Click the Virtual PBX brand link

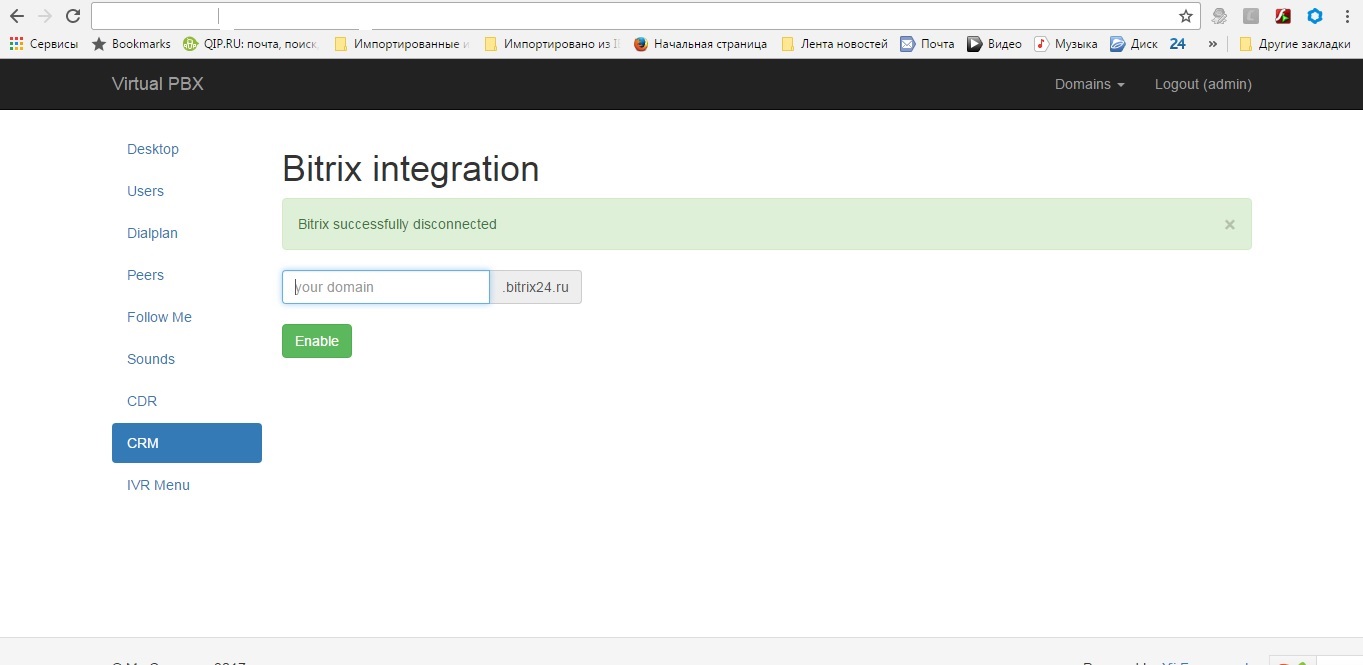point(157,84)
